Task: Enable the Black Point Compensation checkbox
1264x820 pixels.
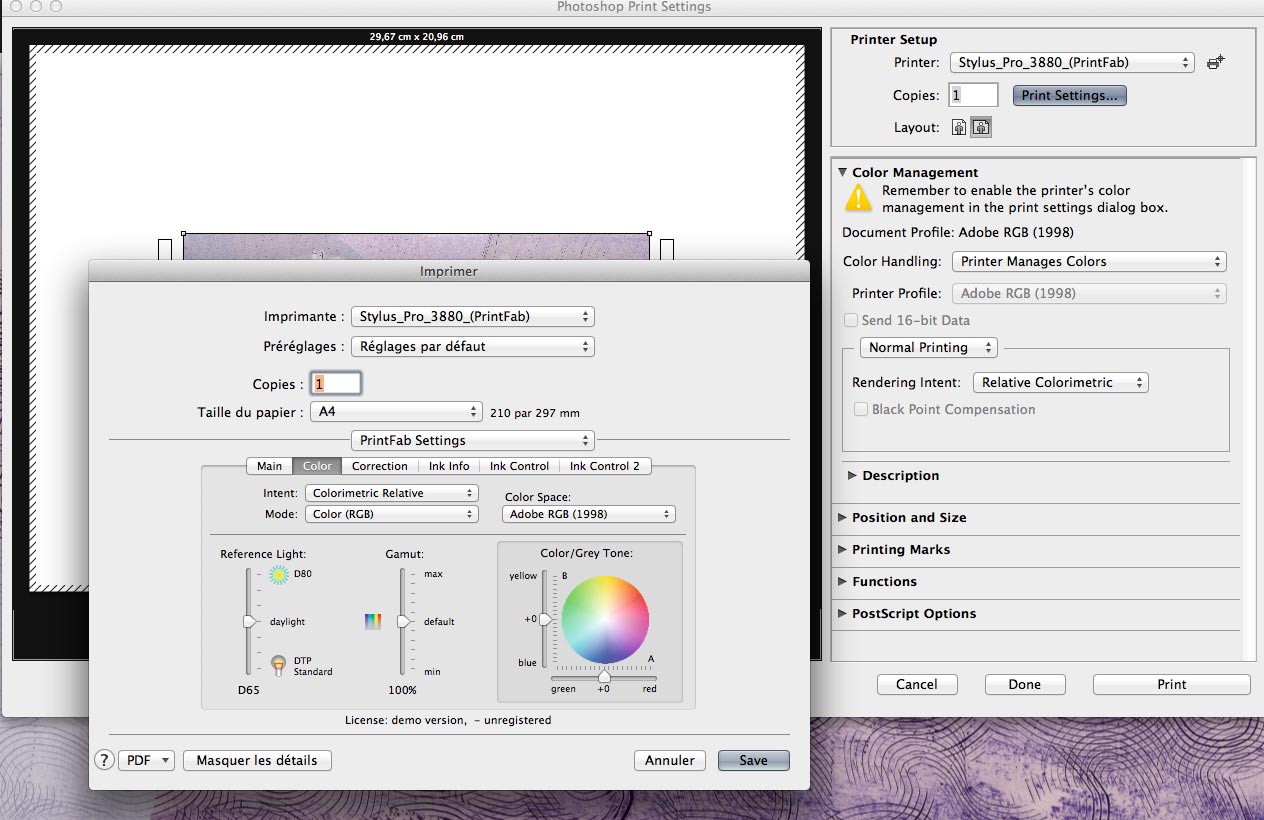Action: (x=861, y=410)
